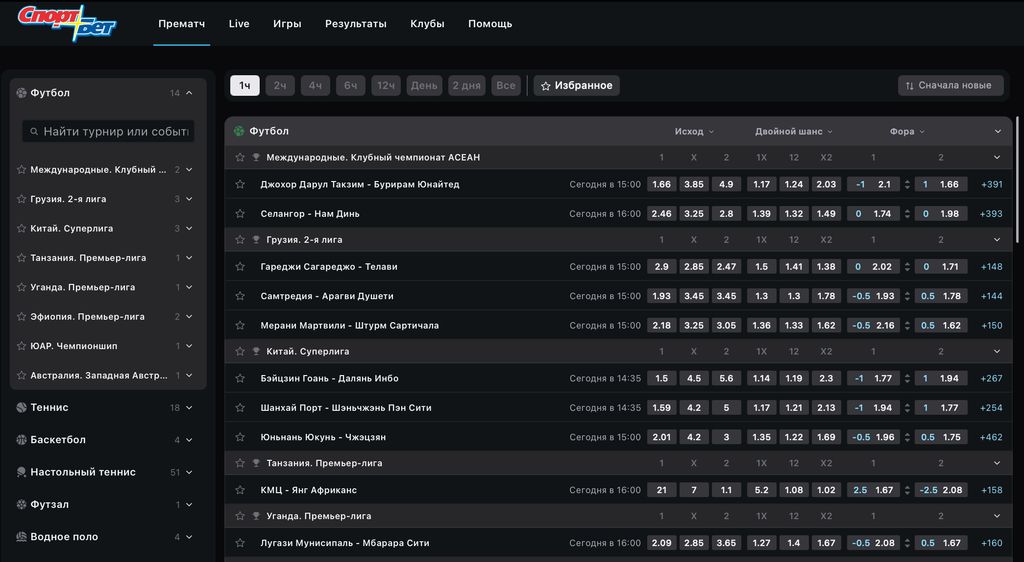The width and height of the screenshot is (1024, 562).
Task: Select odds 21 for КМЦ win
Action: pos(662,490)
